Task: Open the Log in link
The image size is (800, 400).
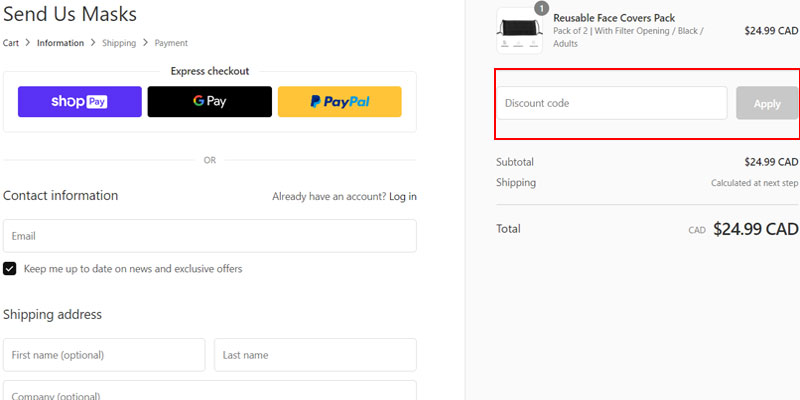Action: pos(403,197)
